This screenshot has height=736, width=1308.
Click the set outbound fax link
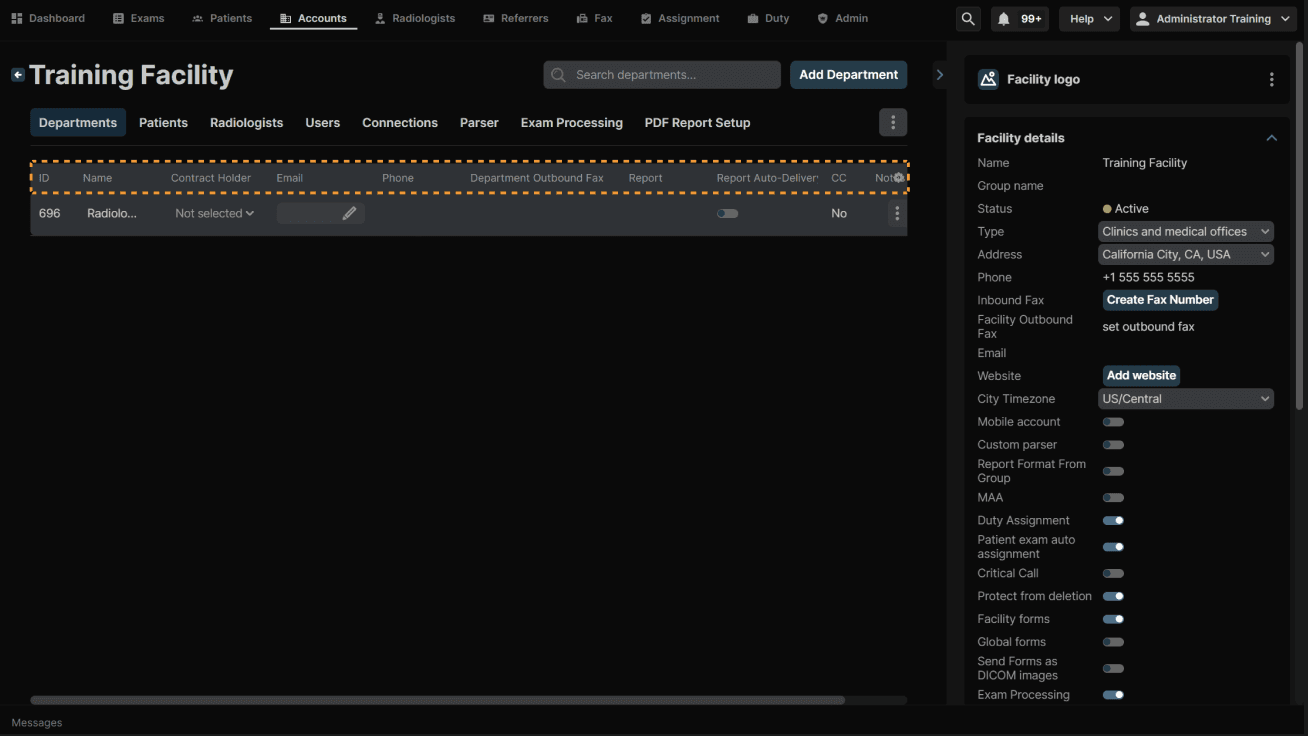click(1148, 327)
